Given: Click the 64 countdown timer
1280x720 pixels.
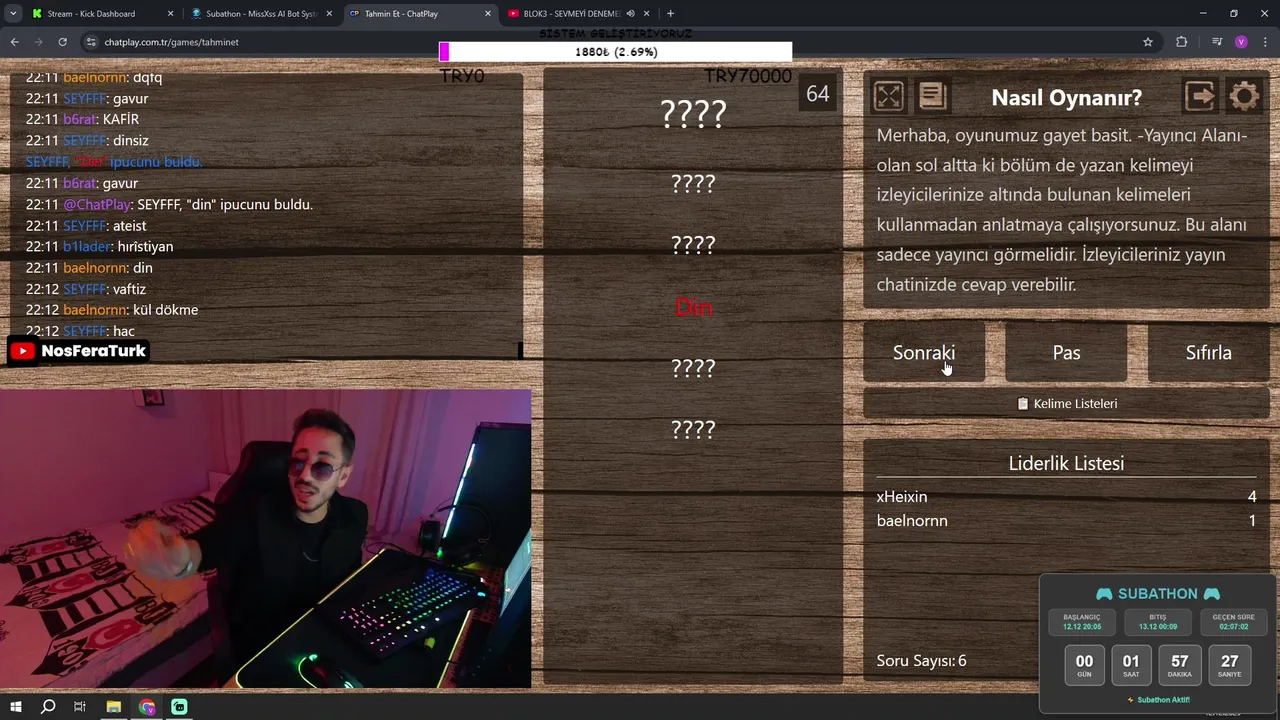Looking at the screenshot, I should (817, 94).
